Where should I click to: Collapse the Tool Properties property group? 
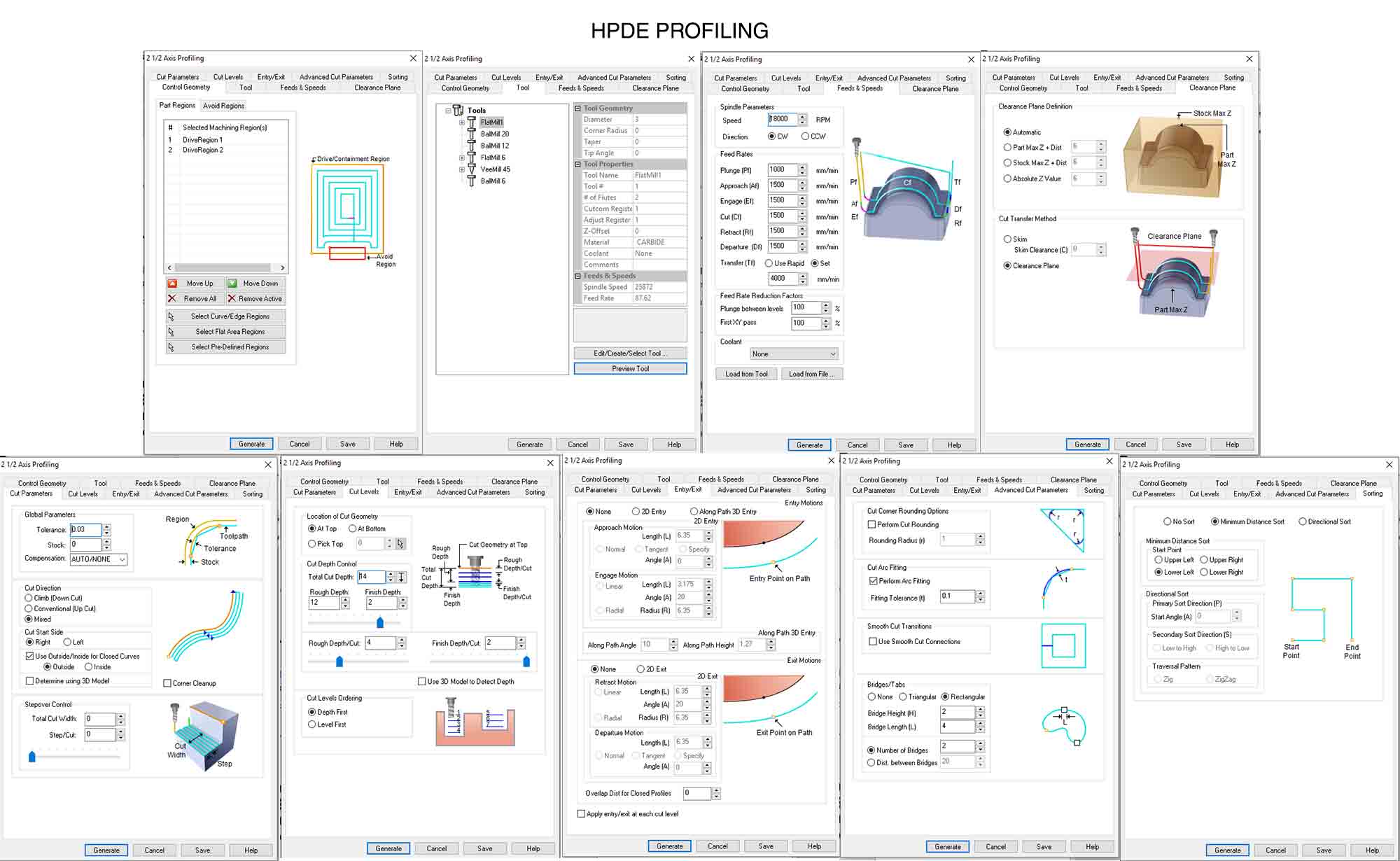pyautogui.click(x=578, y=164)
